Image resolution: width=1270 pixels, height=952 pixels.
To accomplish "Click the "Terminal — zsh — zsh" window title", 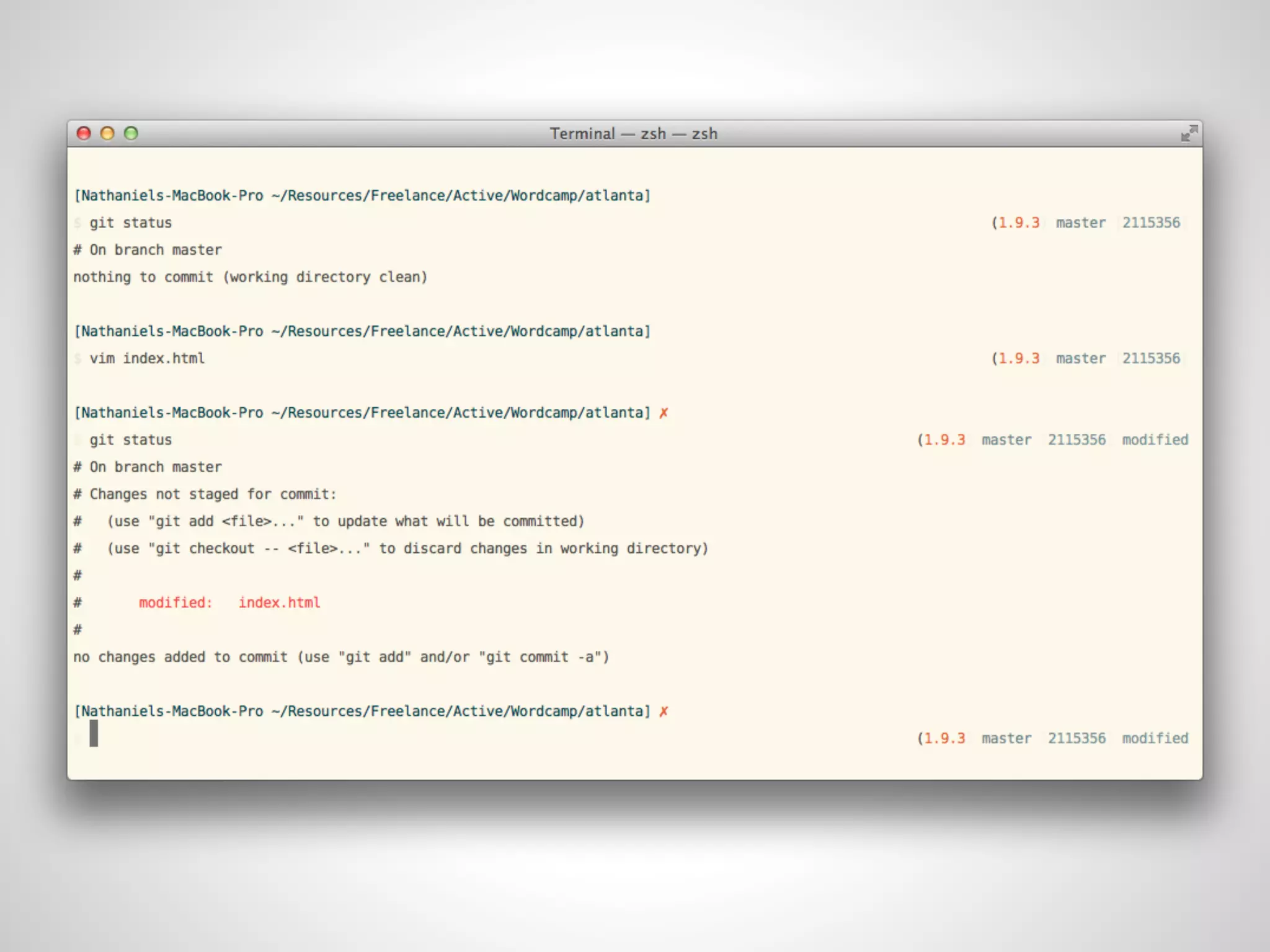I will 633,134.
